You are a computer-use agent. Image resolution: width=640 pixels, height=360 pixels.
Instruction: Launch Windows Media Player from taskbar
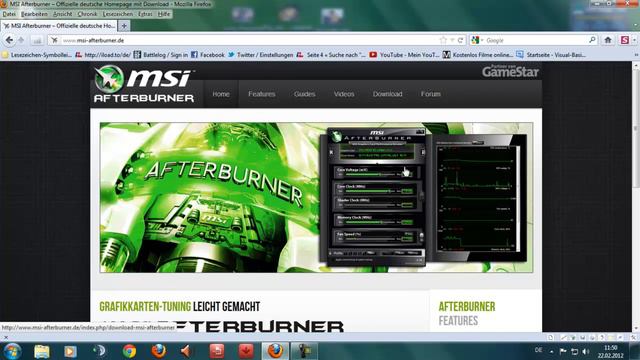pos(71,351)
